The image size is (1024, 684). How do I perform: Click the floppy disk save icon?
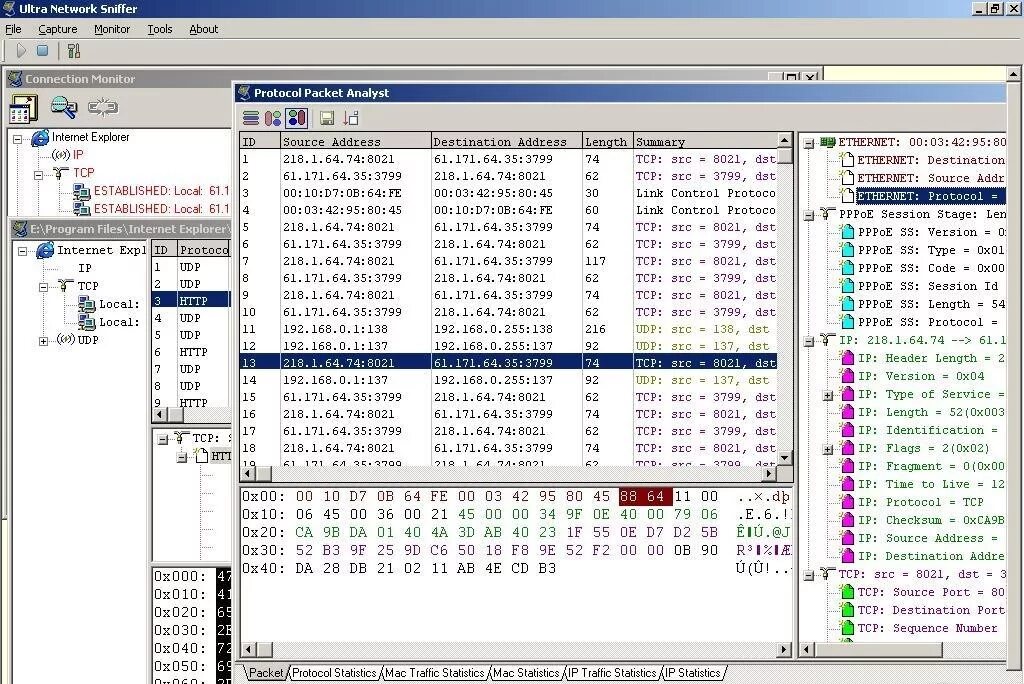pyautogui.click(x=327, y=118)
